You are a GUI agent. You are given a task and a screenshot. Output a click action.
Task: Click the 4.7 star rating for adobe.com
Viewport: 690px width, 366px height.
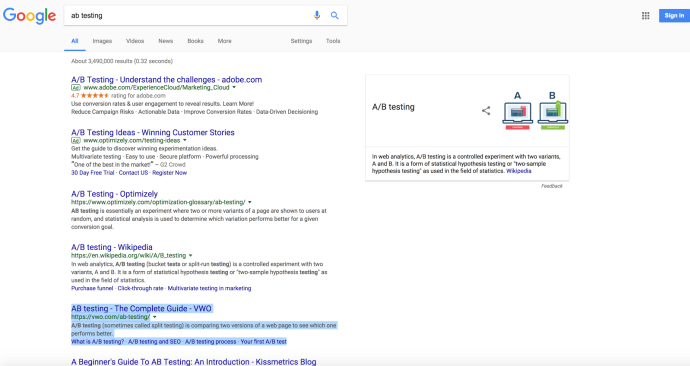pyautogui.click(x=90, y=95)
